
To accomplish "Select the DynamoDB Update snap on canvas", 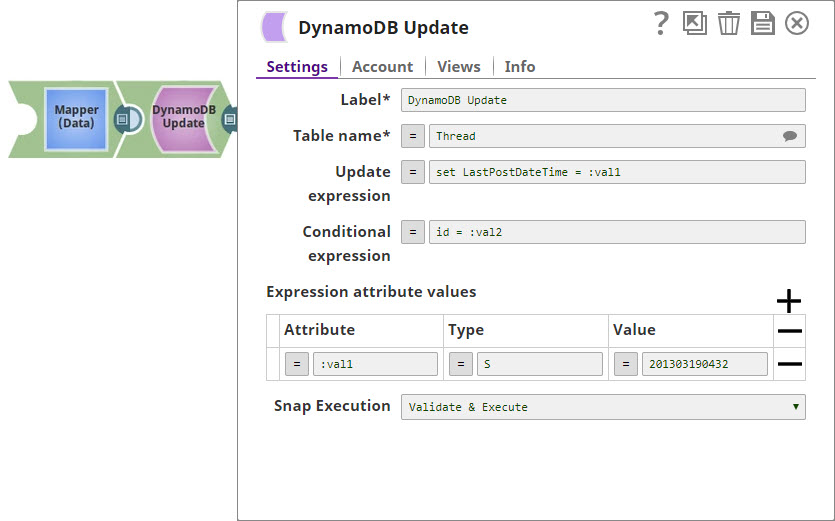I will 184,117.
